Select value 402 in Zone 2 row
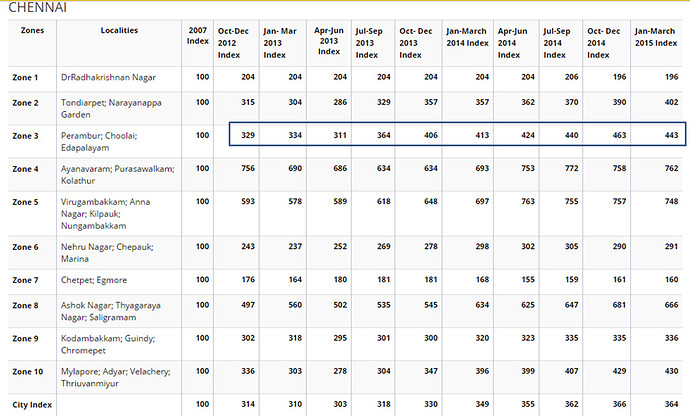This screenshot has height=416, width=690. click(x=671, y=102)
